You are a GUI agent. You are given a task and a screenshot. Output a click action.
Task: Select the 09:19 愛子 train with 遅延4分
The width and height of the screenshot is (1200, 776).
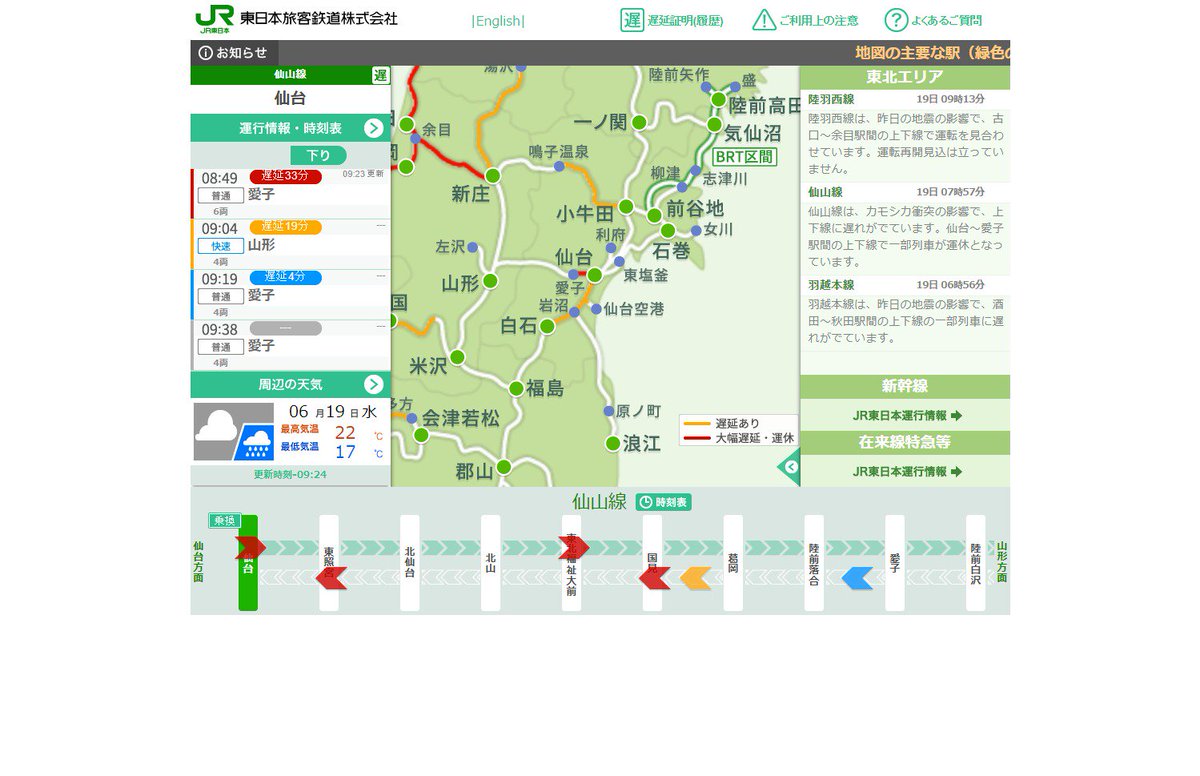[x=291, y=293]
